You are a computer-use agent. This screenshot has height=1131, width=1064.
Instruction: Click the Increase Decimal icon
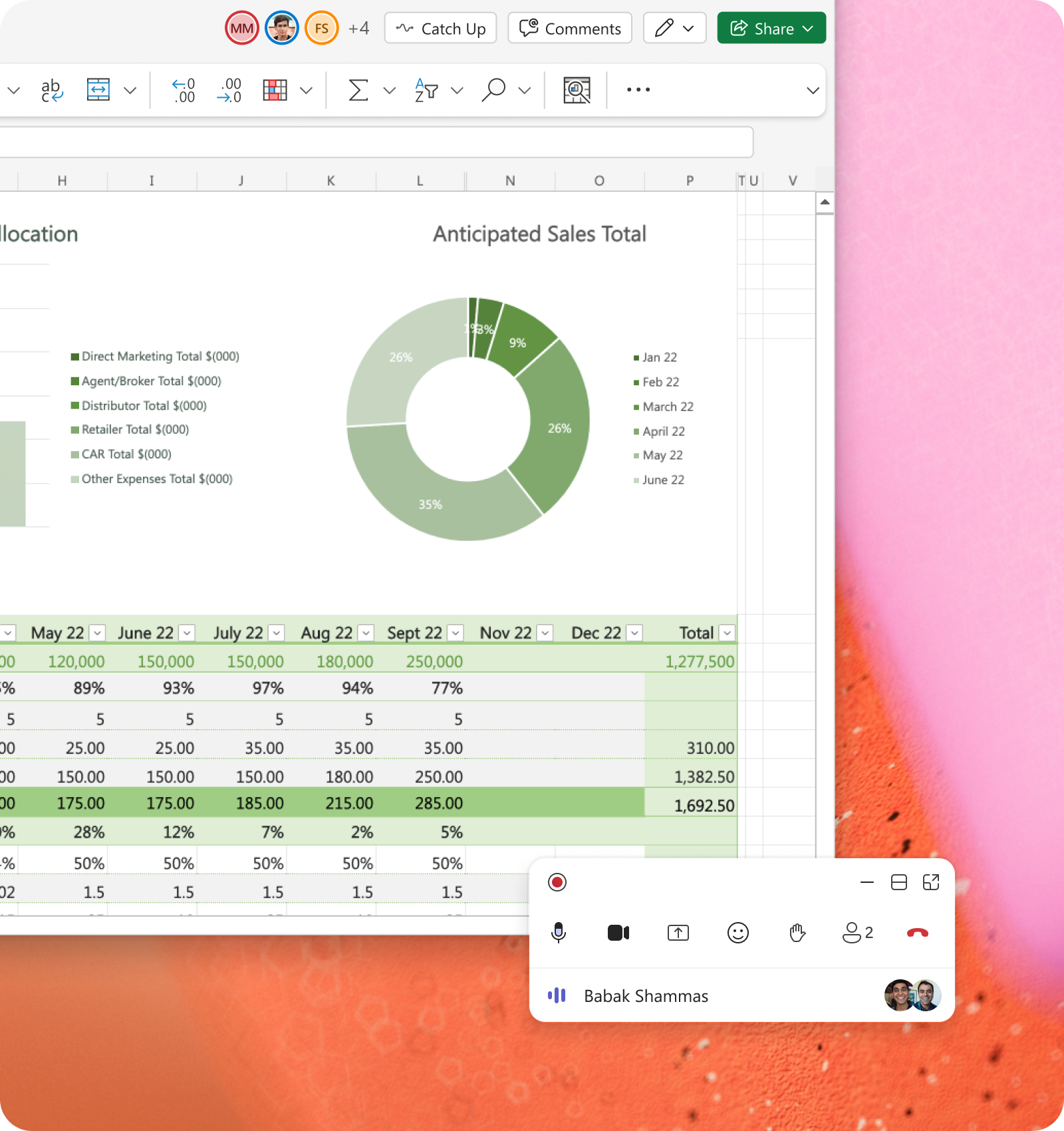click(184, 90)
